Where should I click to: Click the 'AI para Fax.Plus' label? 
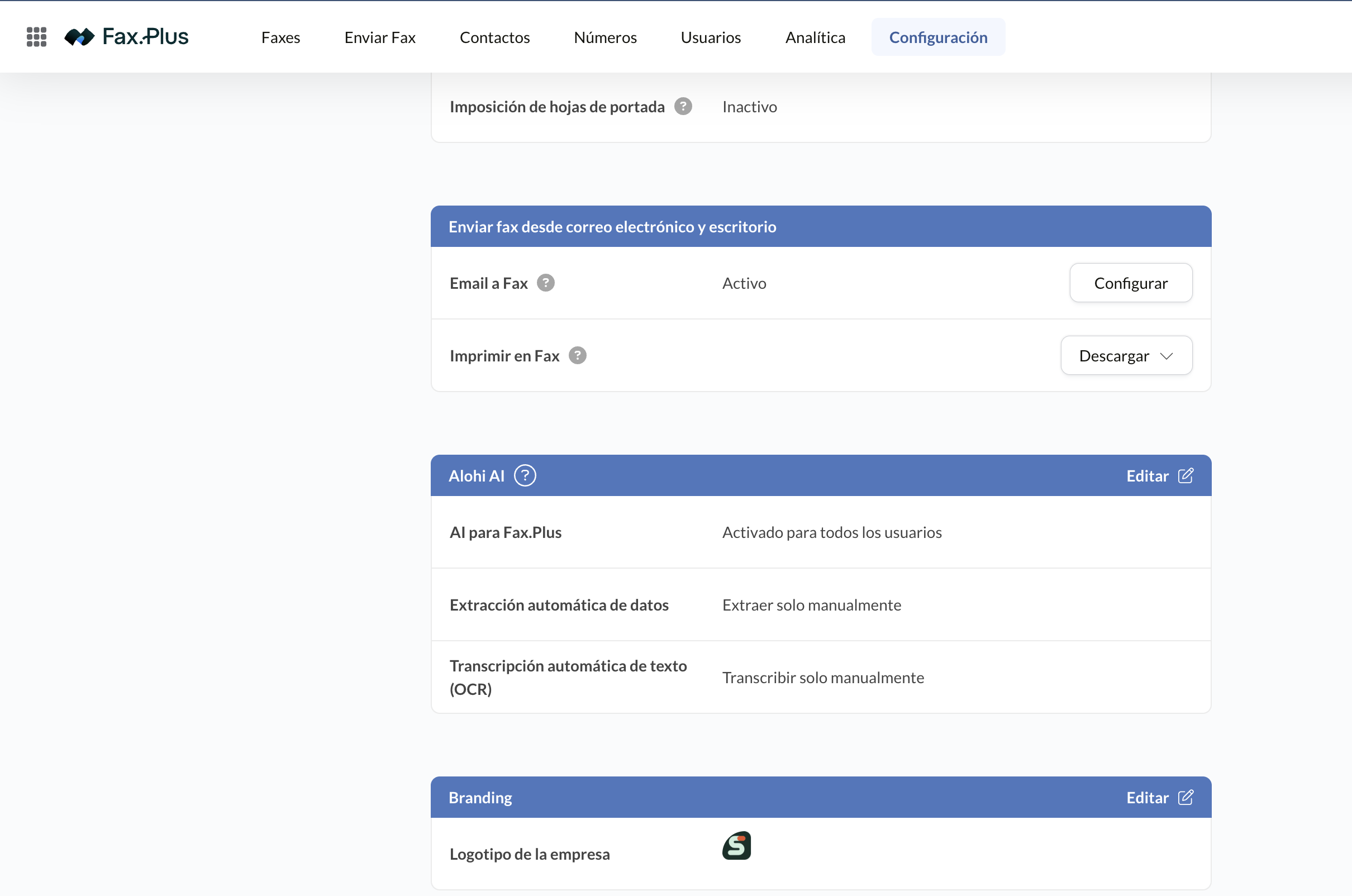[506, 532]
